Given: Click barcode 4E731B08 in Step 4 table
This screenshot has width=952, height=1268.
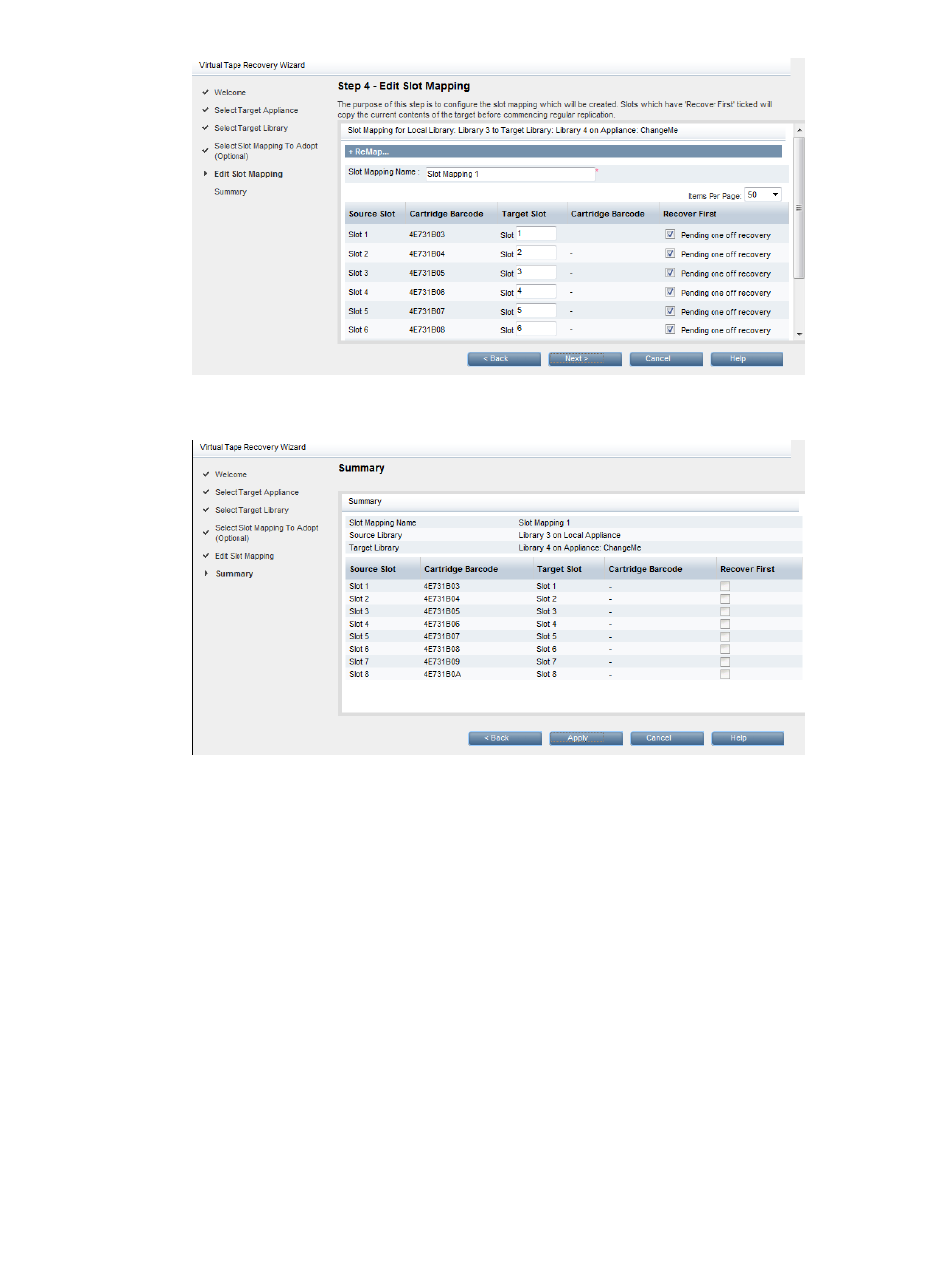Looking at the screenshot, I should [427, 330].
